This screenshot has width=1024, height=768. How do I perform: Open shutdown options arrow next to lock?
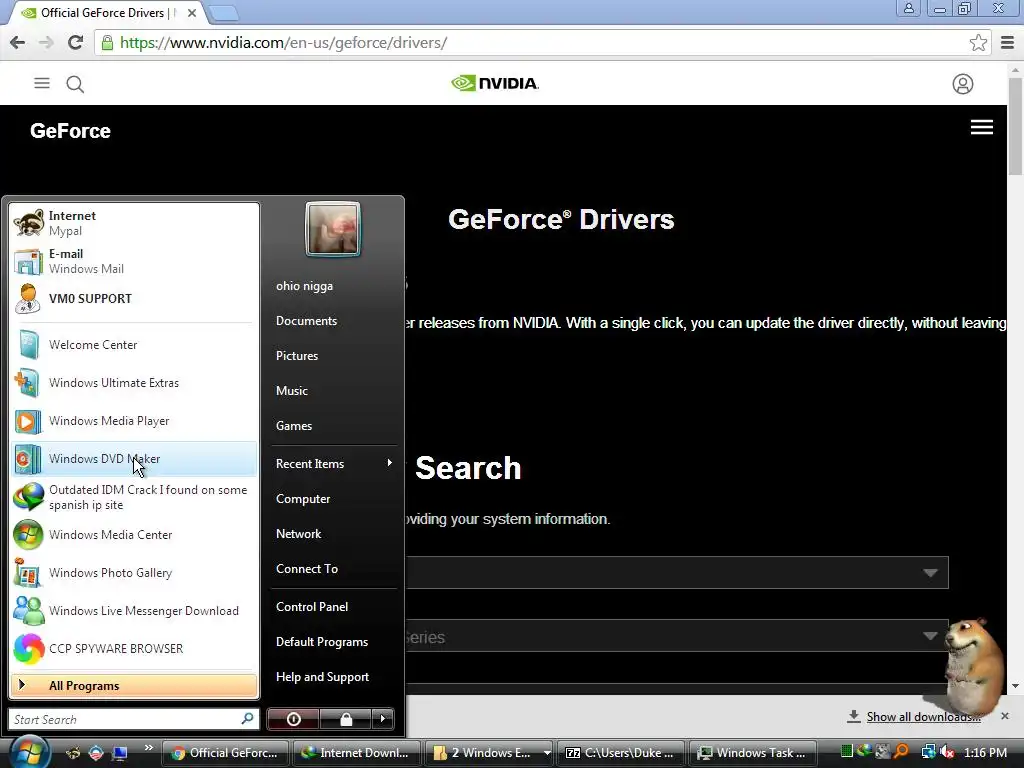point(383,719)
